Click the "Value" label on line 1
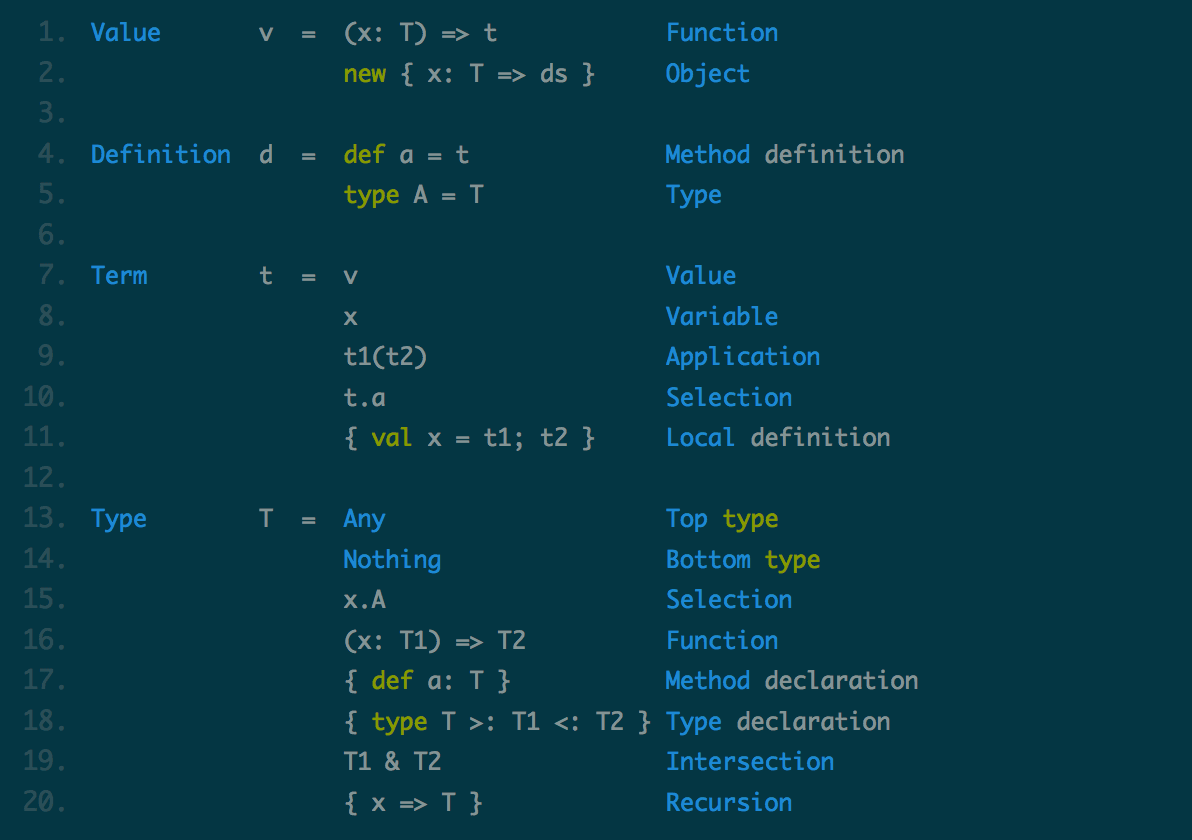Viewport: 1192px width, 840px height. 125,33
